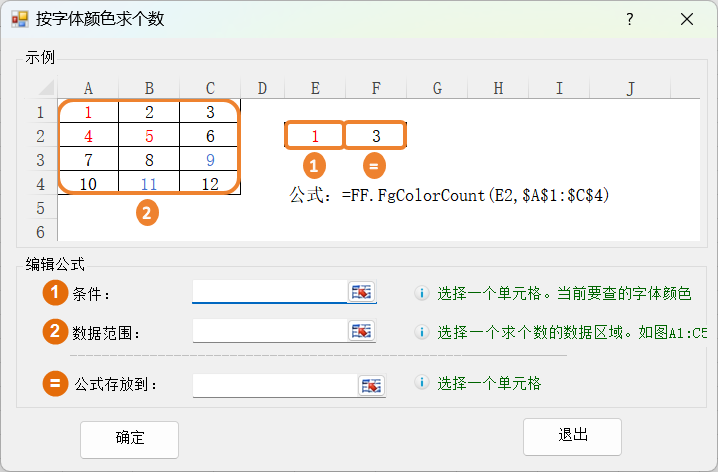Click example cell F2 containing result 3
Screen dimensions: 718x472
[x=375, y=135]
